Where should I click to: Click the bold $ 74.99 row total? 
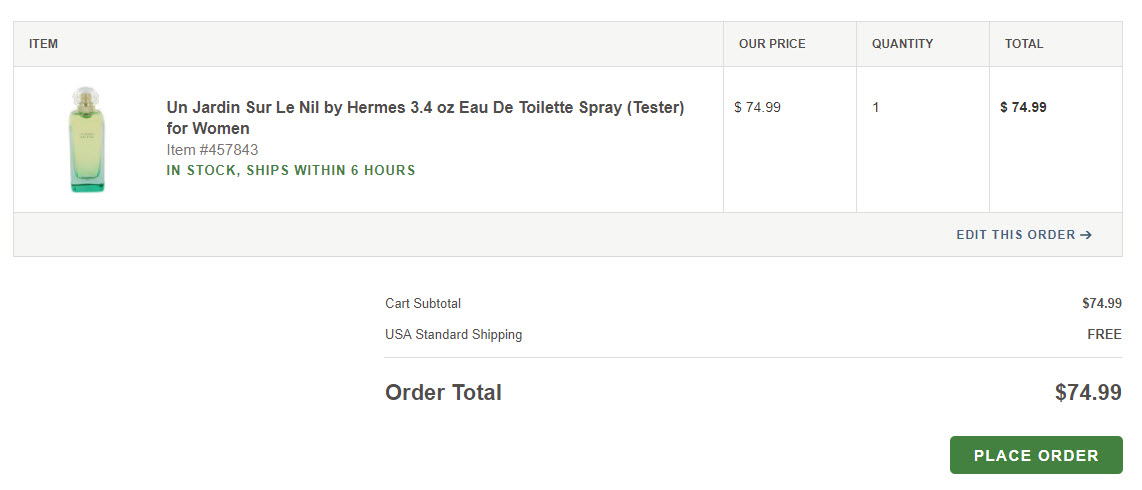[x=1023, y=107]
